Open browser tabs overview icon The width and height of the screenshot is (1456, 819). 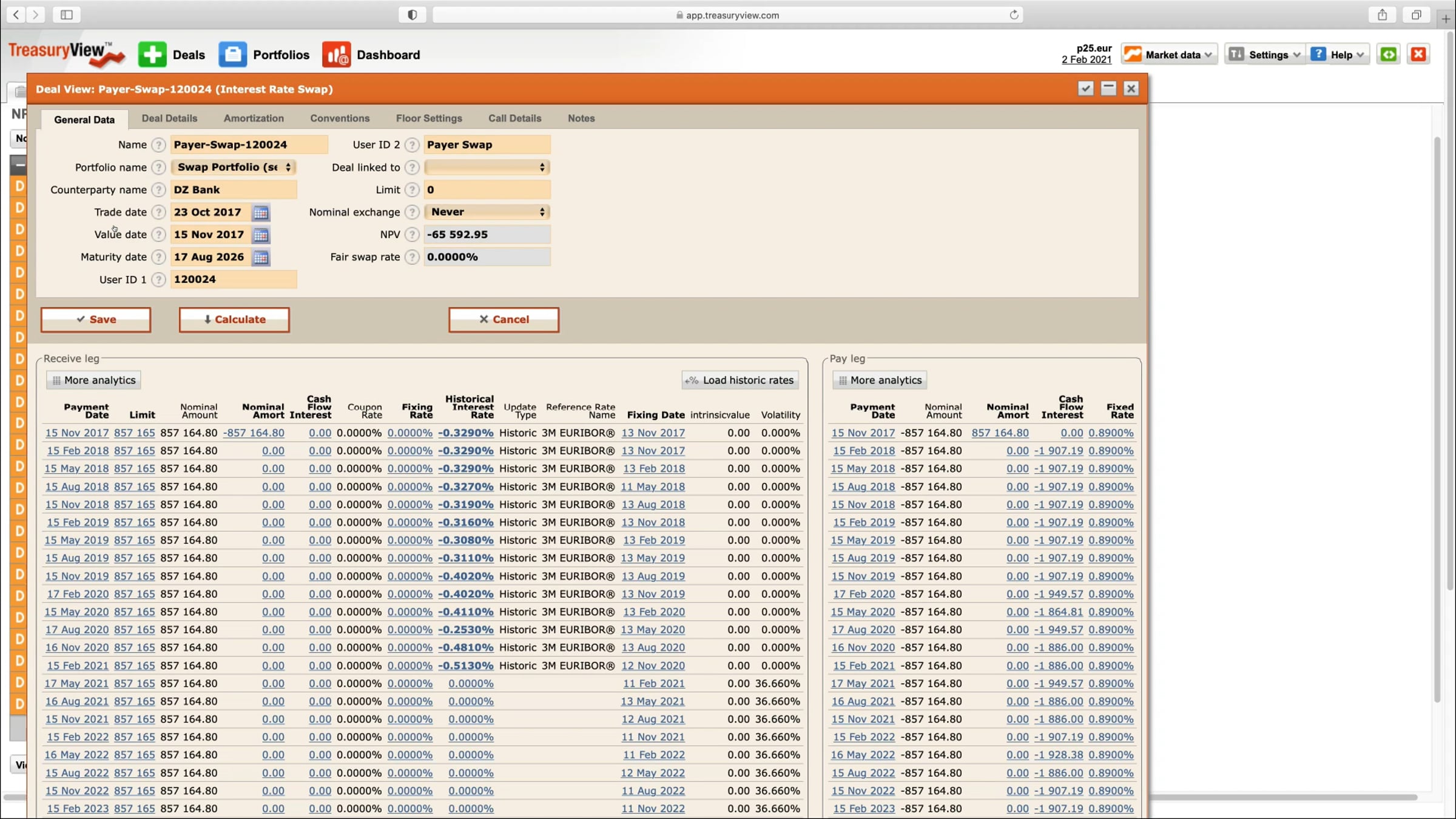(x=1416, y=15)
